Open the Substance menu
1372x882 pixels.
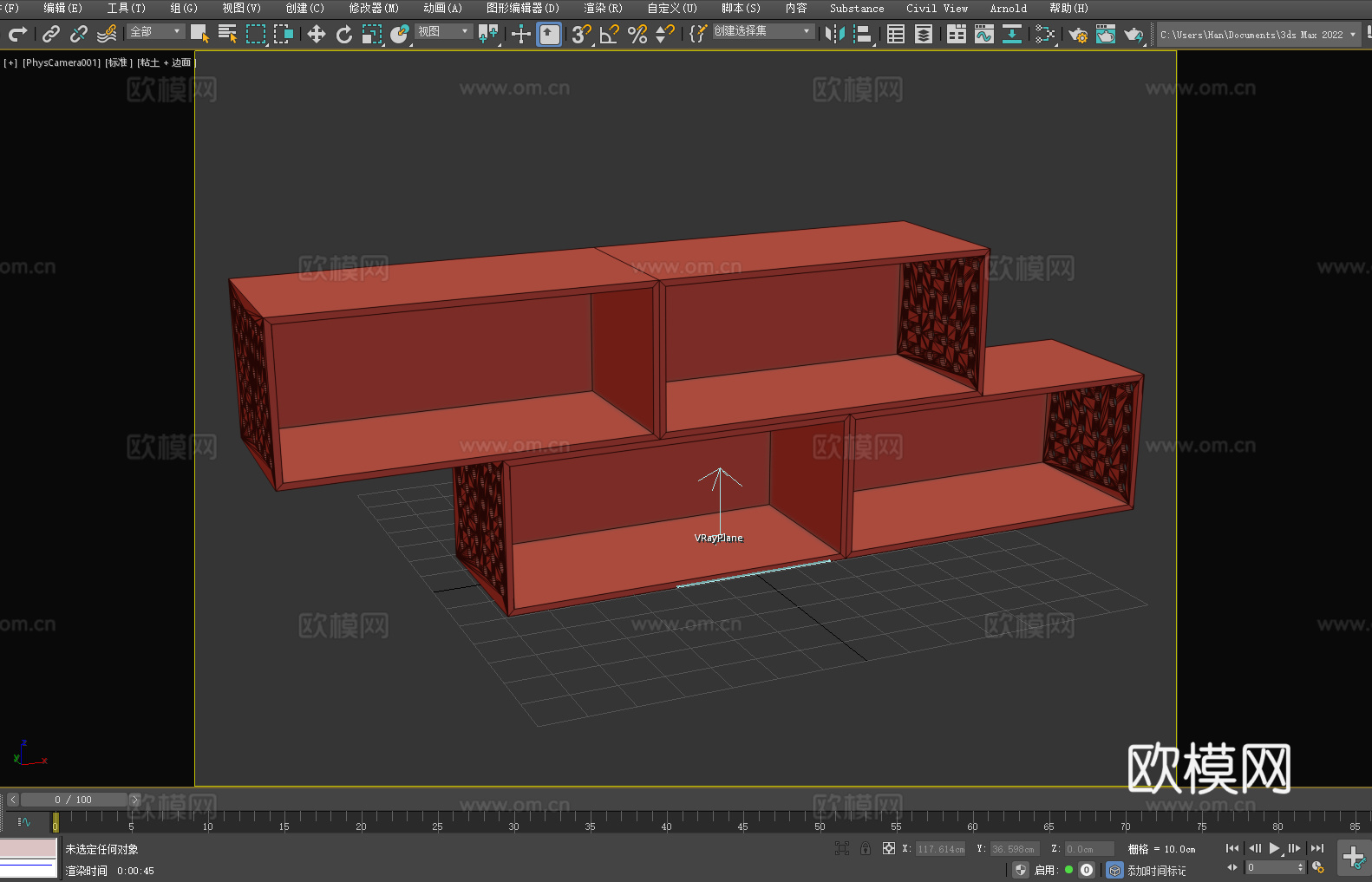coord(857,8)
